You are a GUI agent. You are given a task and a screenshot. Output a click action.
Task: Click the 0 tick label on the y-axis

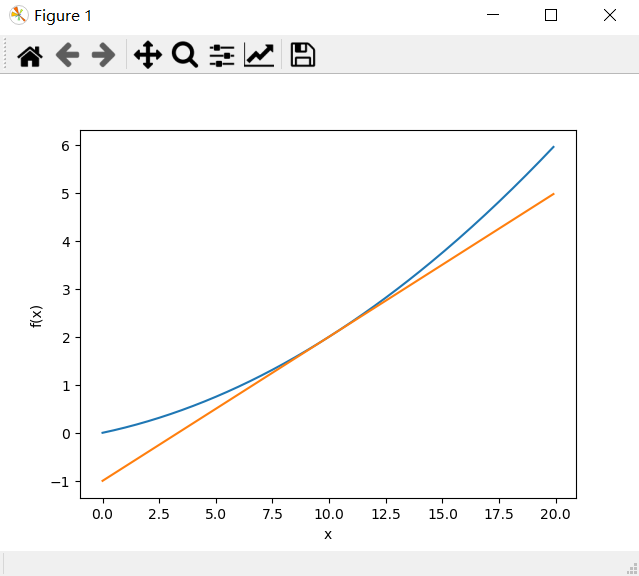(66, 434)
